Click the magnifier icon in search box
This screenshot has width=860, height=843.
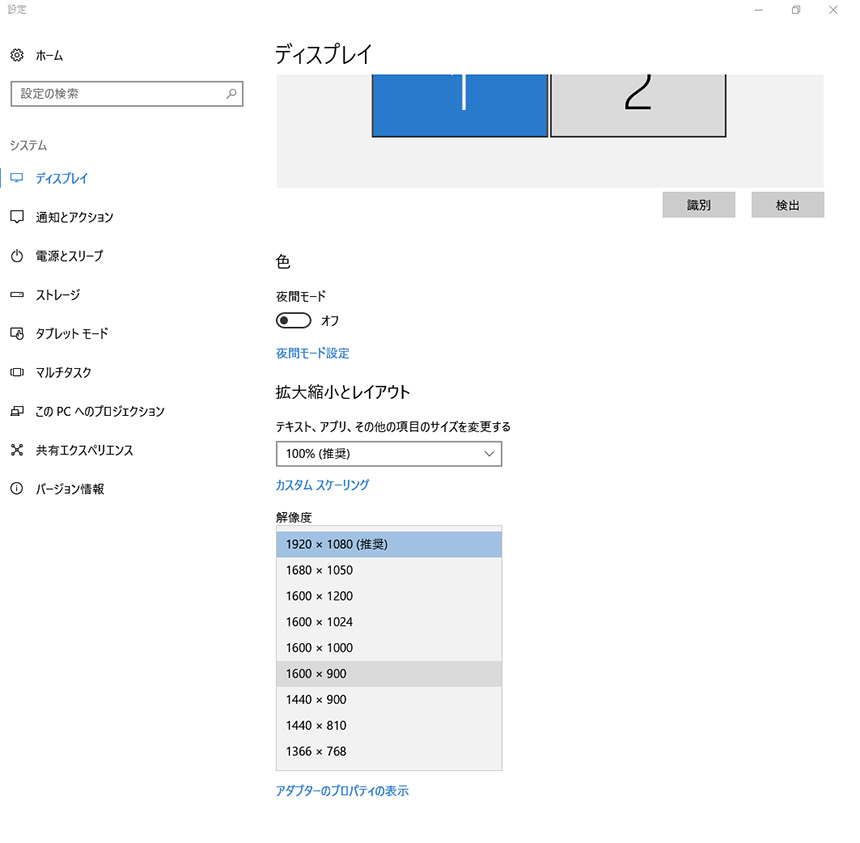coord(231,94)
